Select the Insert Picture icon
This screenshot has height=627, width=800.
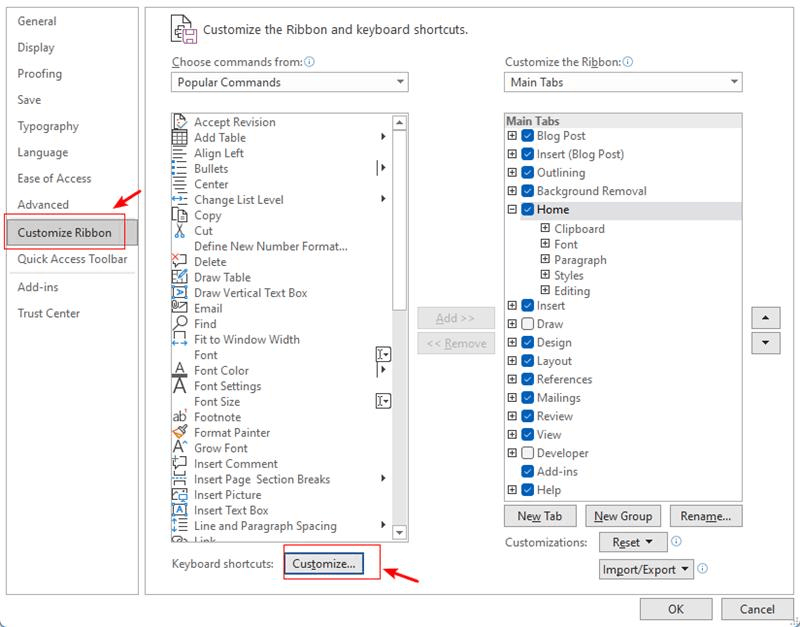point(180,495)
